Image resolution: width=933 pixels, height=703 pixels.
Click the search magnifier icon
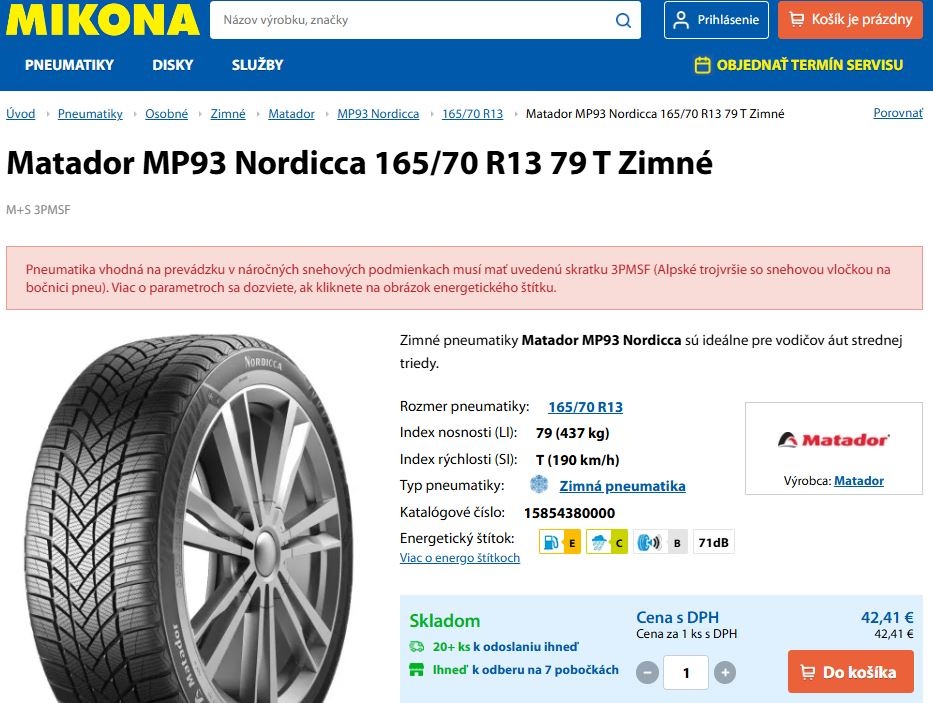point(623,20)
